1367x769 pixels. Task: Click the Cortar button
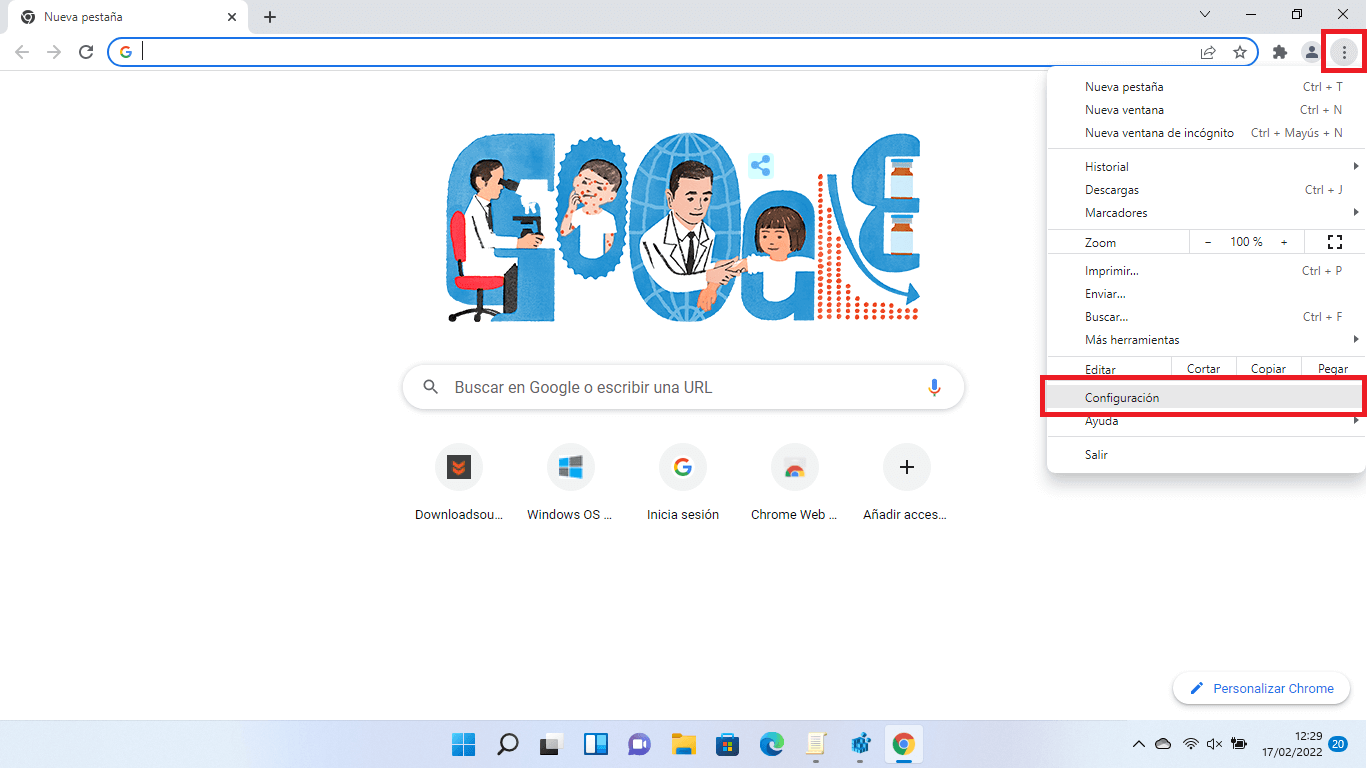point(1203,369)
